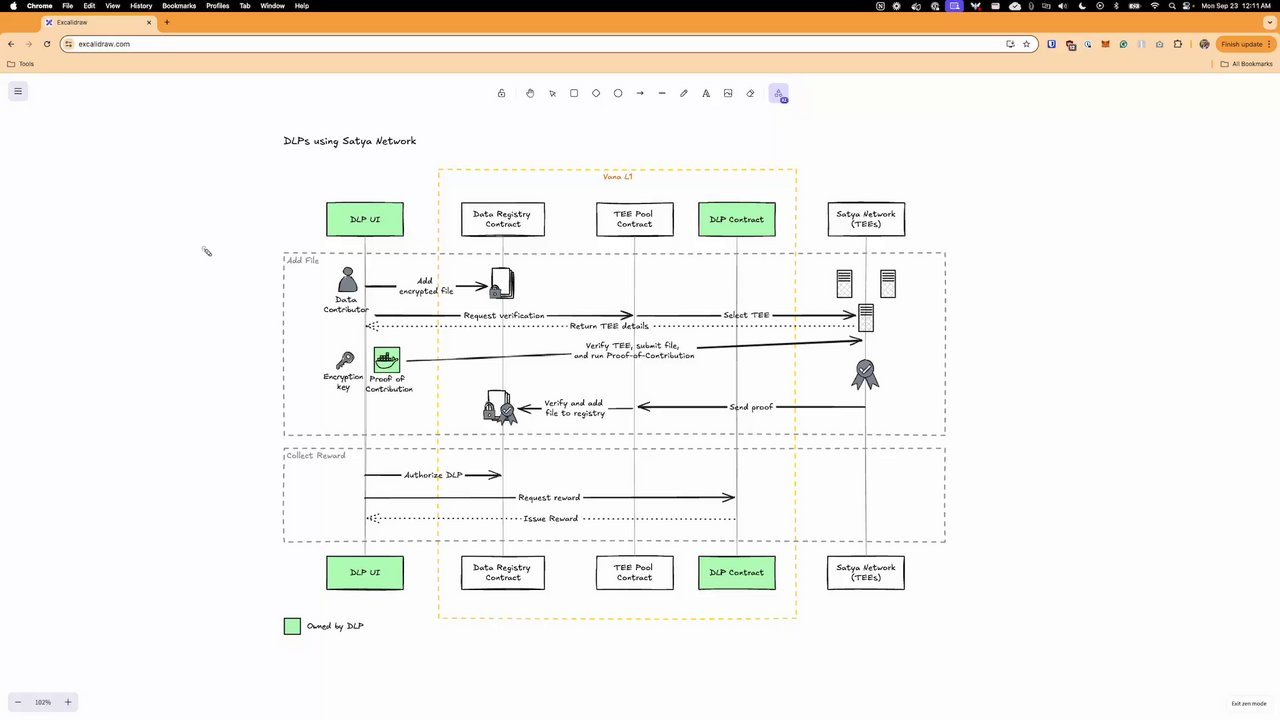
Task: Click the 'Issue Reward' label
Action: 551,519
